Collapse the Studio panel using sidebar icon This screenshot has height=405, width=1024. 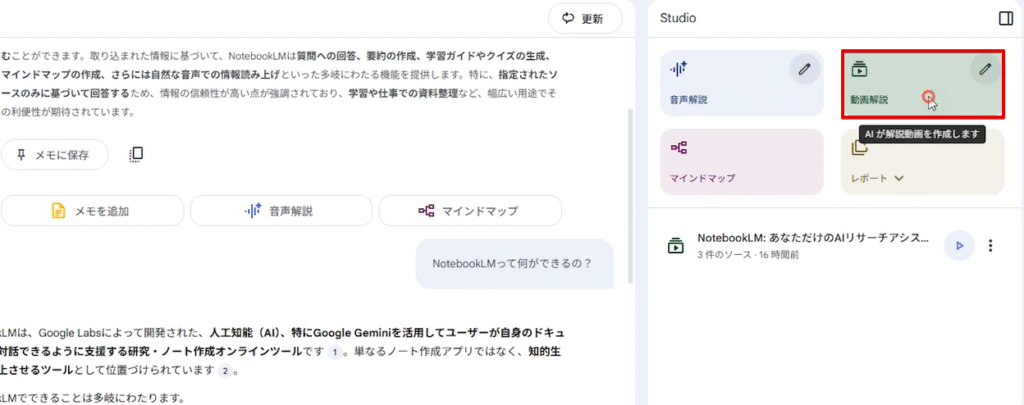tap(1005, 18)
